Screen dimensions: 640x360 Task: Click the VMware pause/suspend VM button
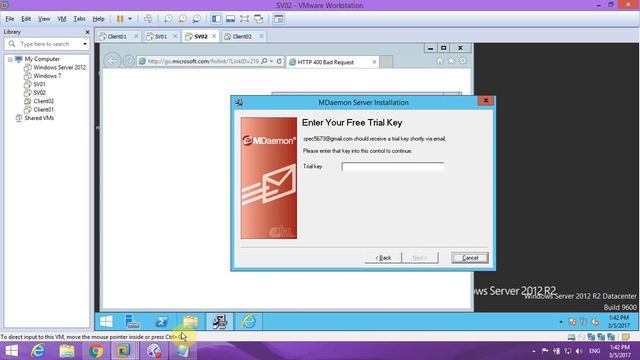pyautogui.click(x=120, y=19)
